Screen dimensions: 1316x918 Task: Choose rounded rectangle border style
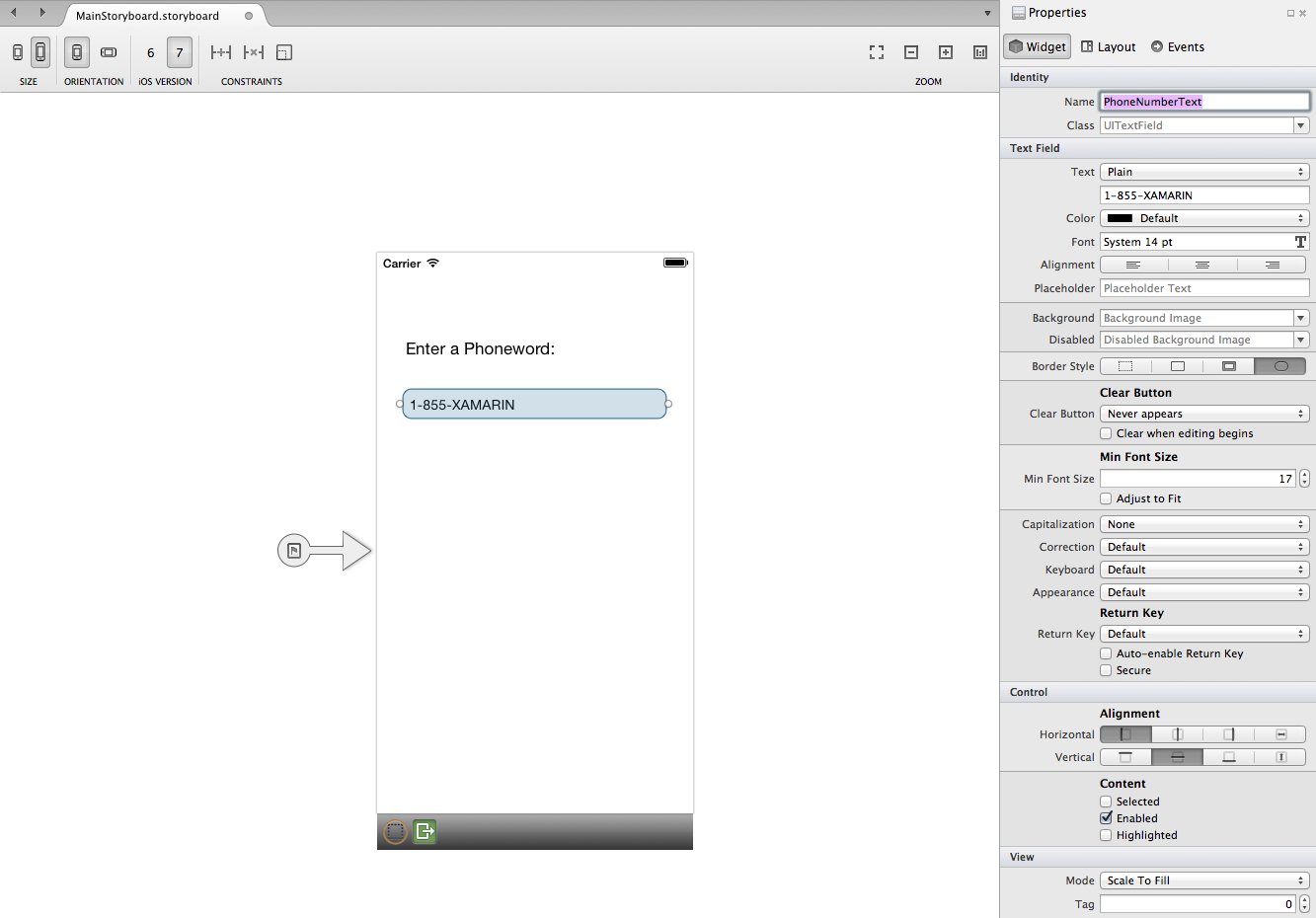click(x=1279, y=366)
